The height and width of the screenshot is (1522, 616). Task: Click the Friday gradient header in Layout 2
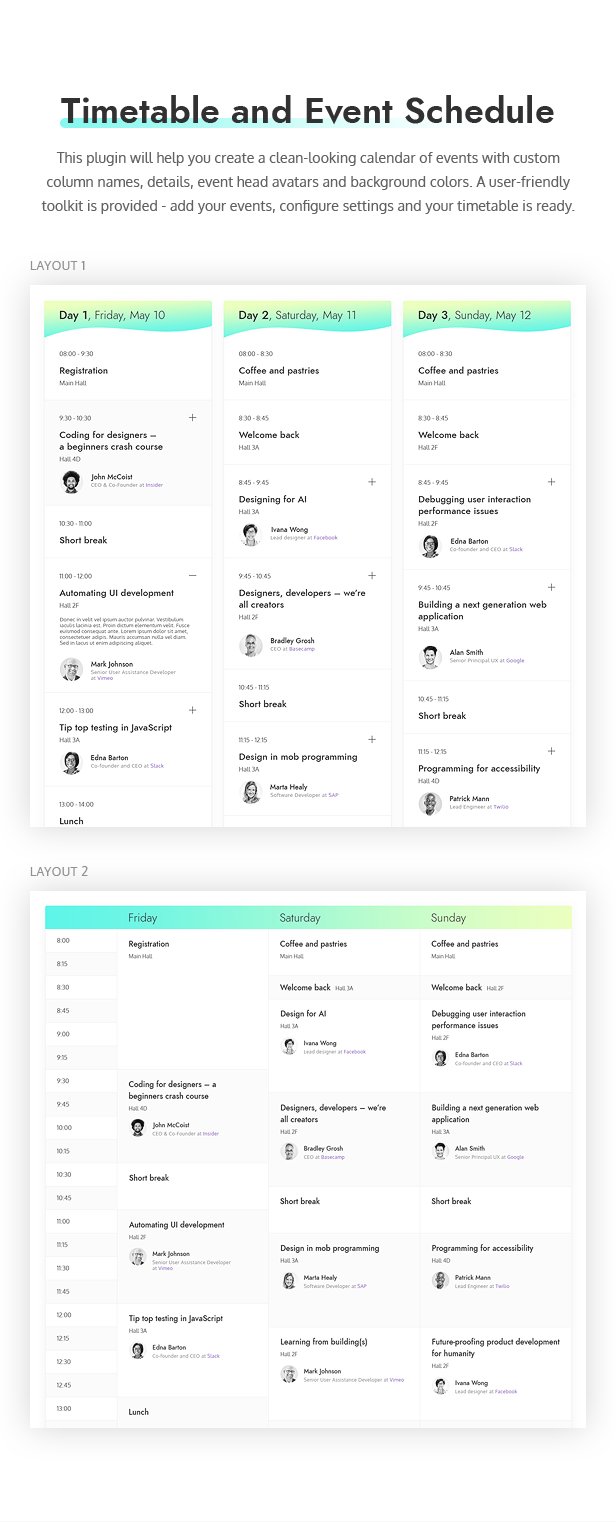coord(143,918)
